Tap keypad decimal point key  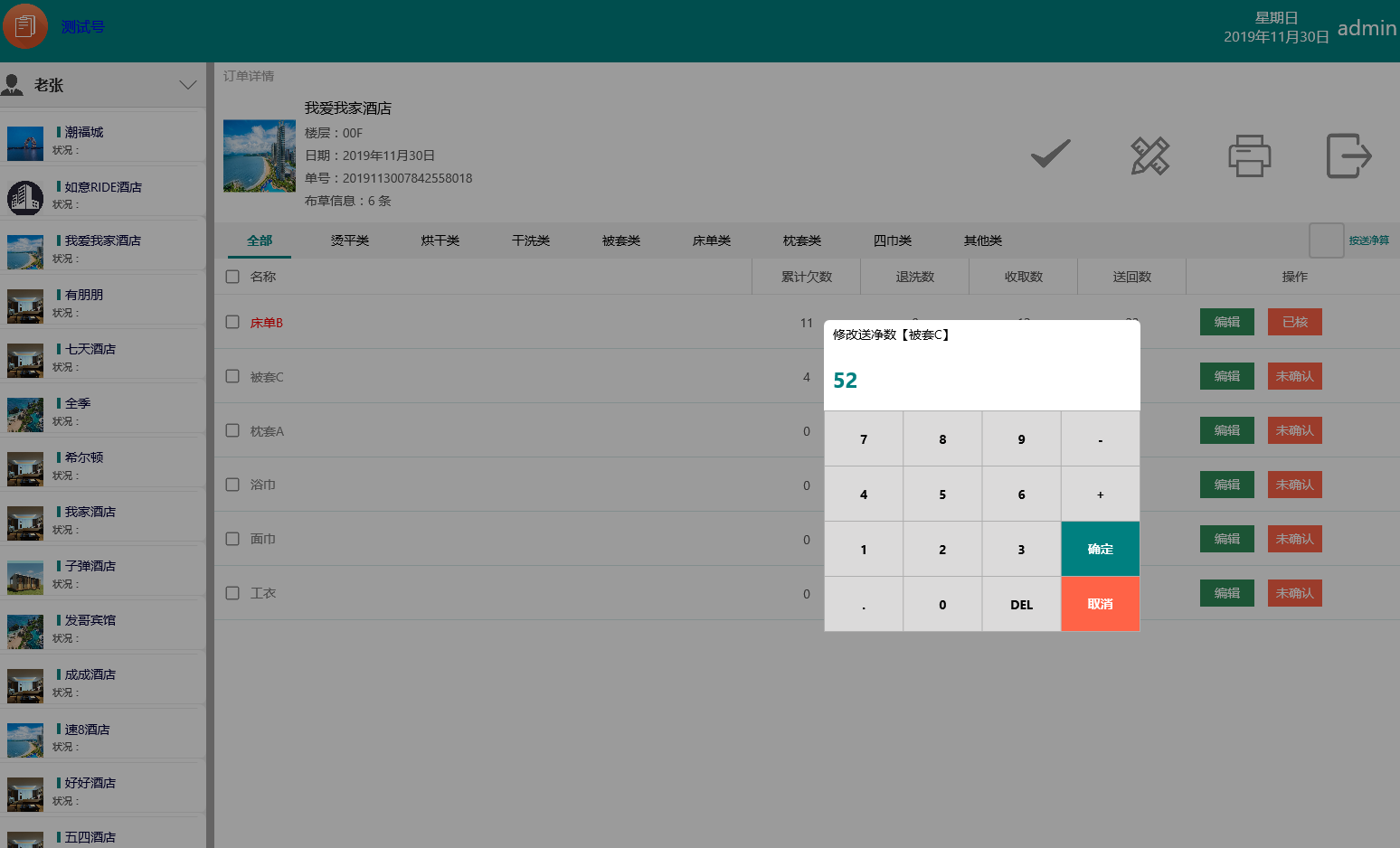864,605
